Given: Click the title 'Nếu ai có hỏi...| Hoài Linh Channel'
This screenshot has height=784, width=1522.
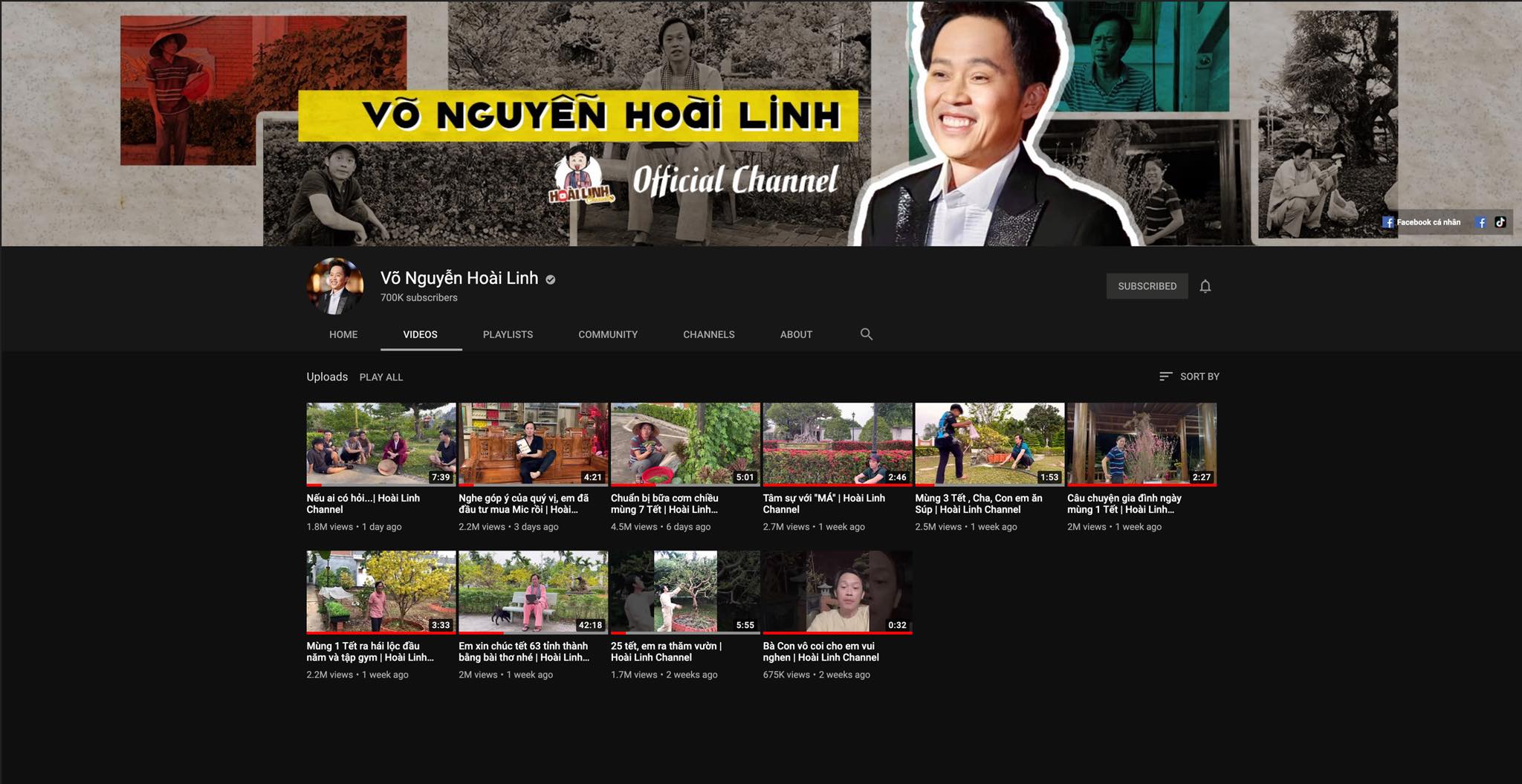Looking at the screenshot, I should coord(363,504).
